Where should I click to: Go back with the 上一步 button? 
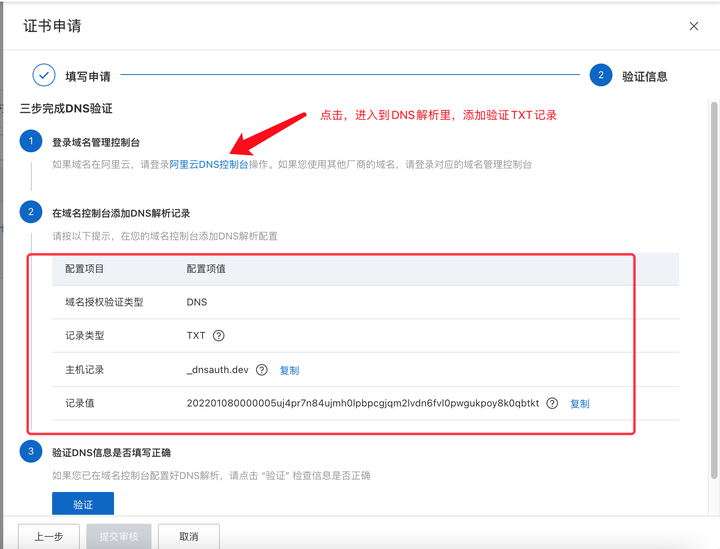pos(49,536)
